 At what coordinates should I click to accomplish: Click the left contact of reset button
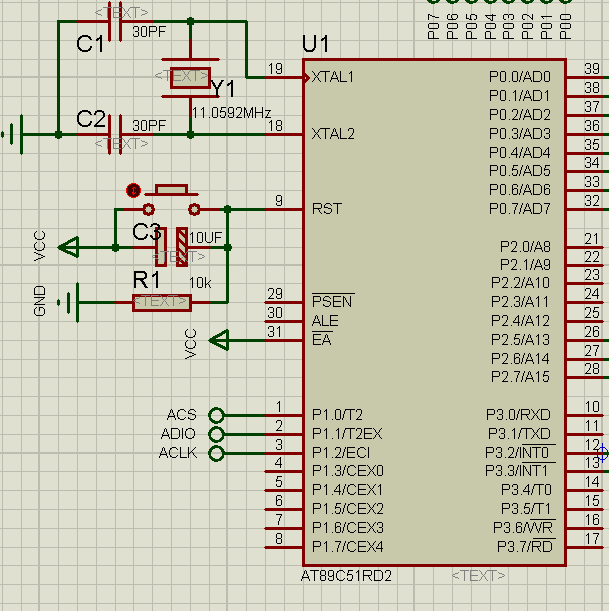tap(148, 209)
